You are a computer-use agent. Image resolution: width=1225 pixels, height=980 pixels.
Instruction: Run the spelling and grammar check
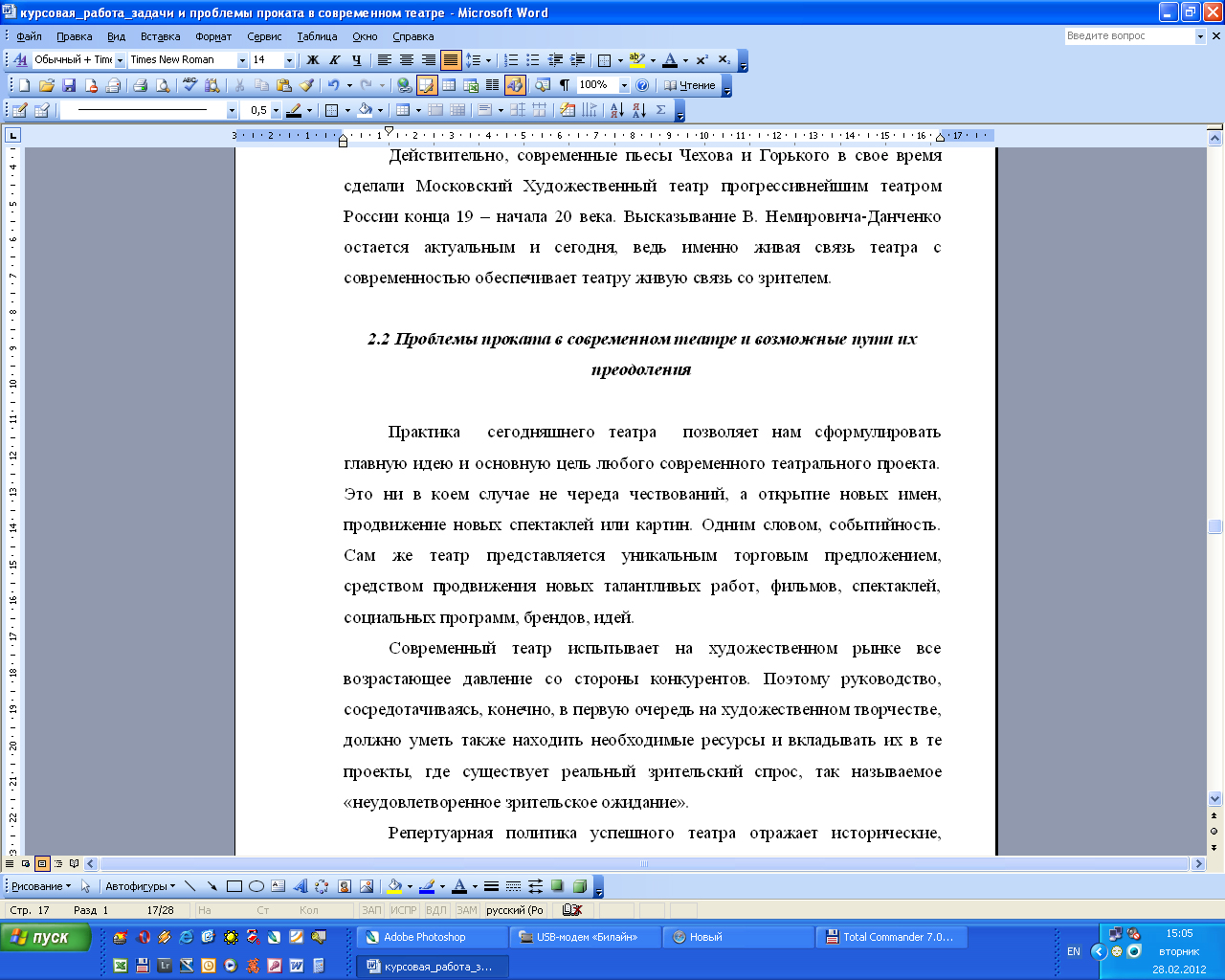tap(189, 85)
